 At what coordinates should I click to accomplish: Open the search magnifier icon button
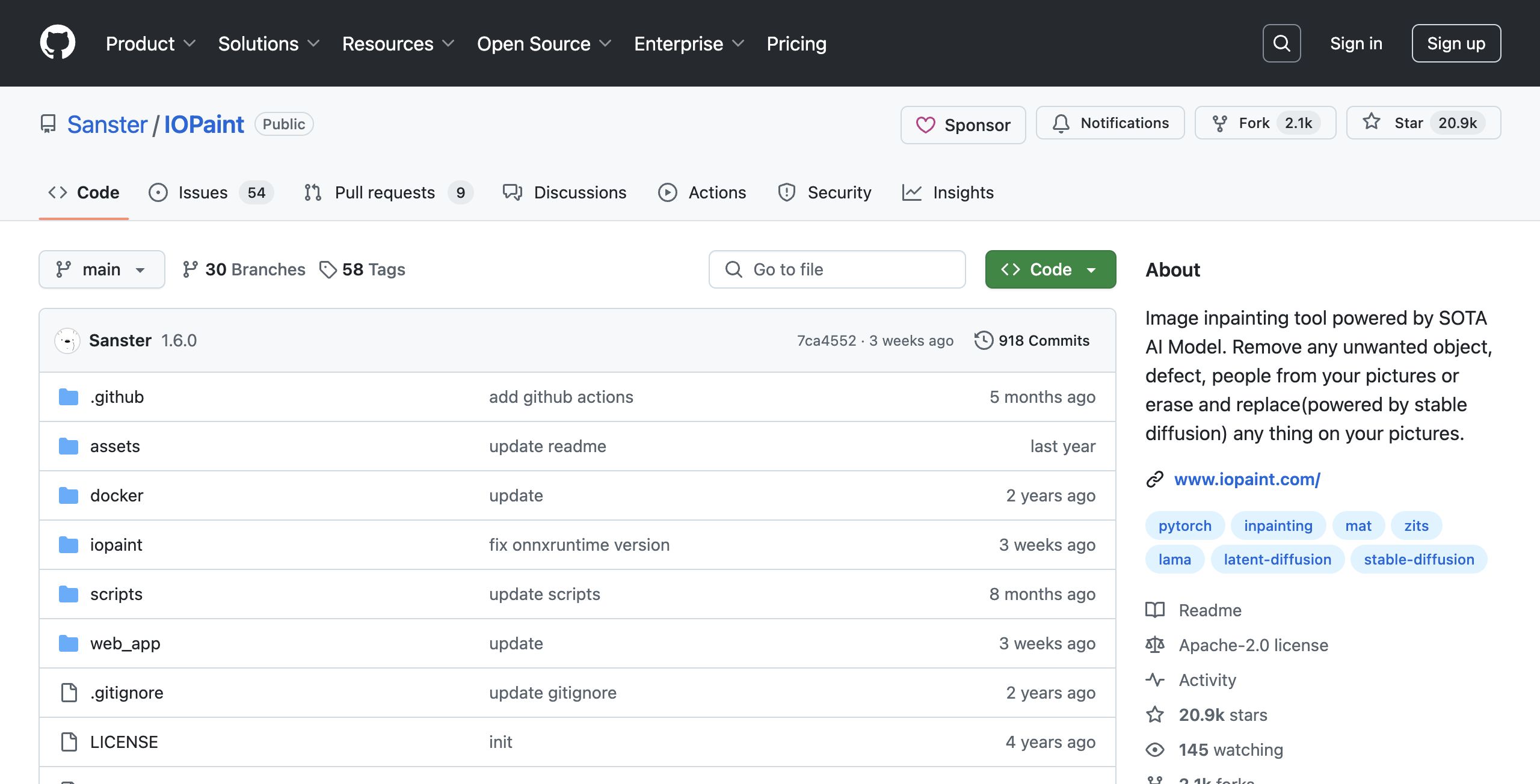click(1281, 43)
